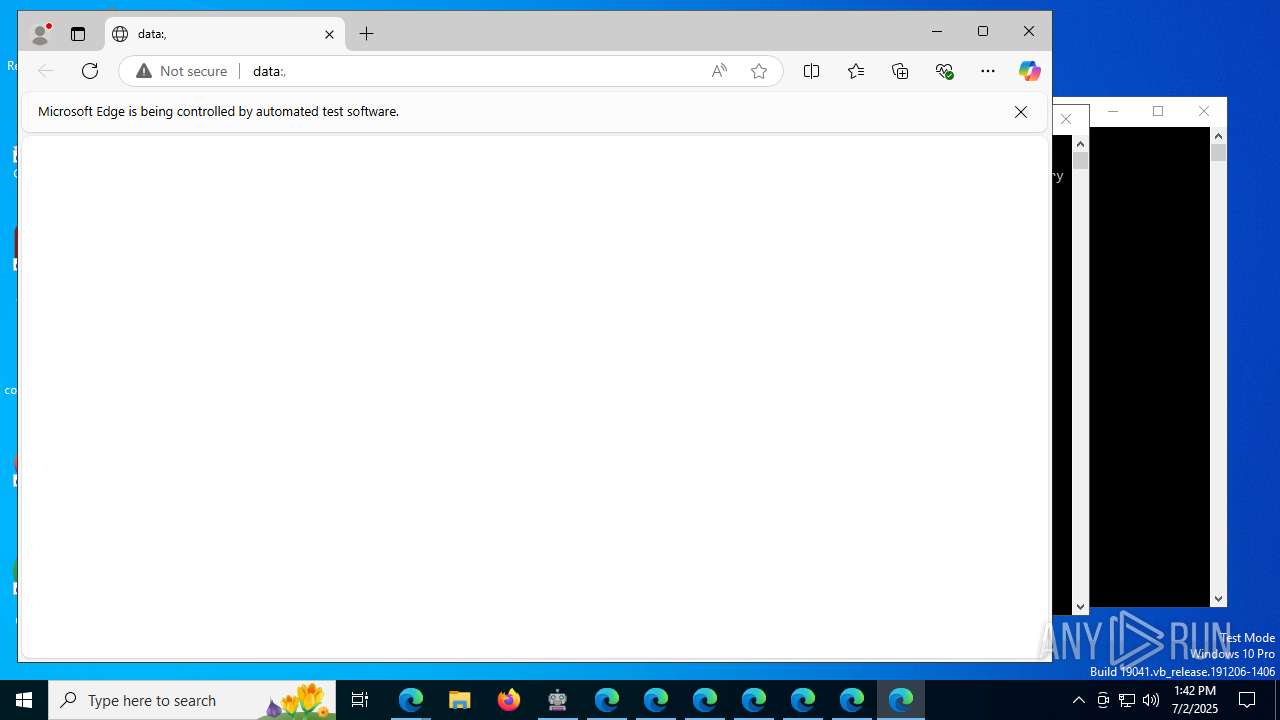Refresh the current page
The width and height of the screenshot is (1280, 720).
coord(90,71)
